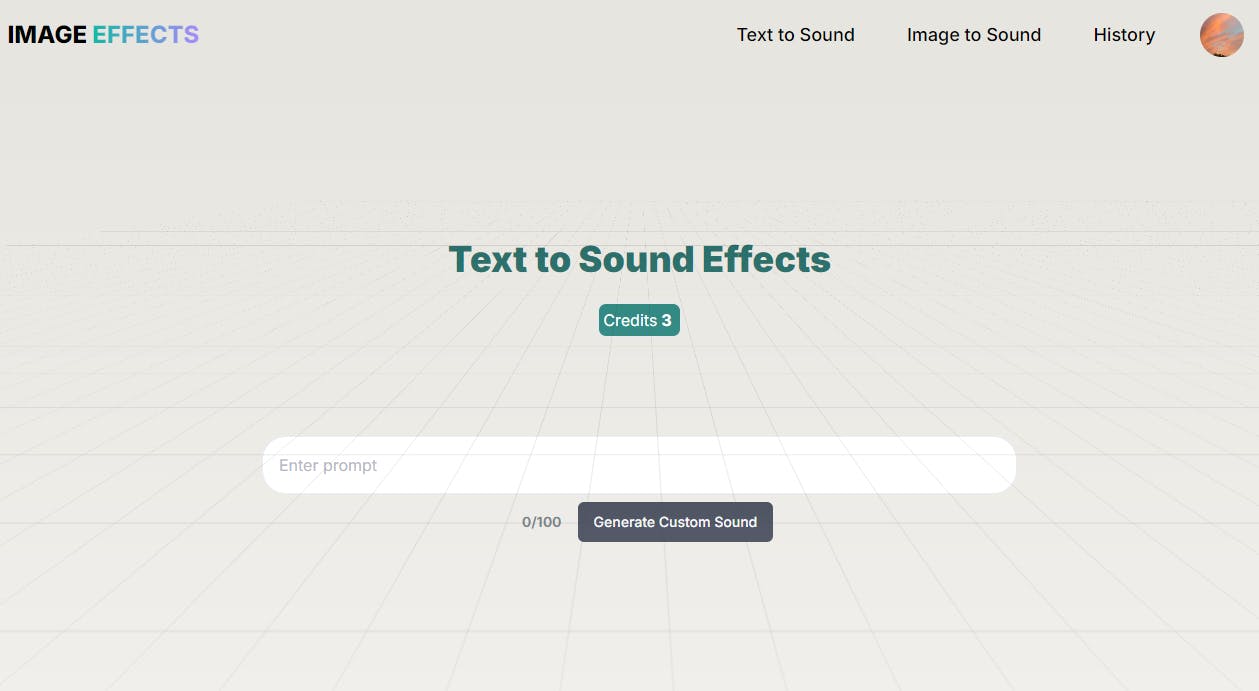This screenshot has height=691, width=1259.
Task: Click the Credits 3 badge
Action: click(639, 320)
